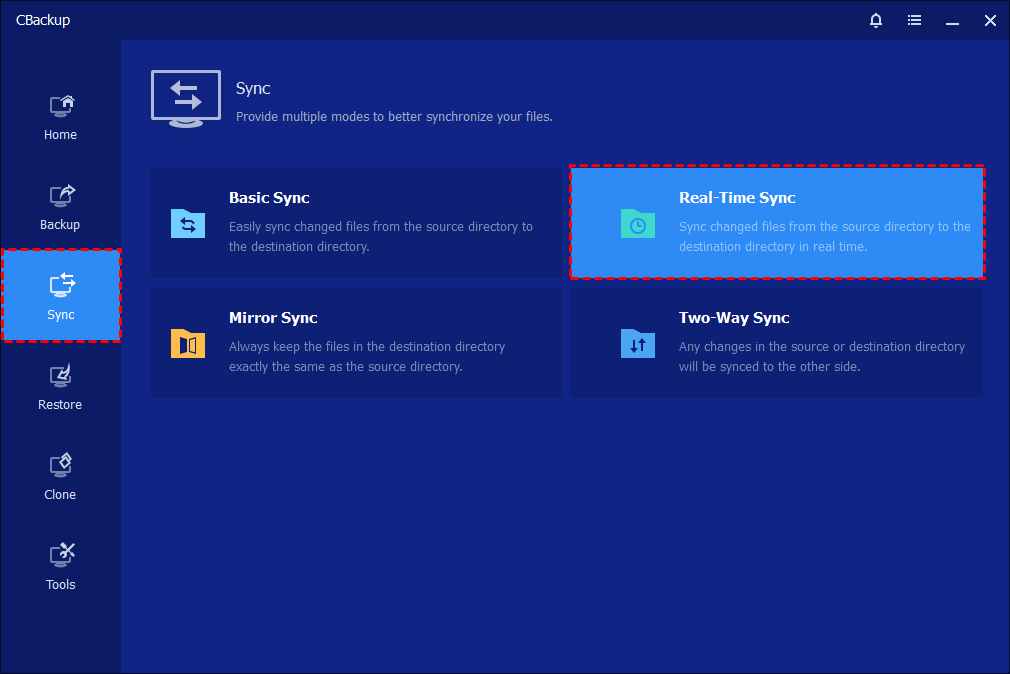Open the Tools sidebar icon
Viewport: 1010px width, 674px height.
pos(61,555)
